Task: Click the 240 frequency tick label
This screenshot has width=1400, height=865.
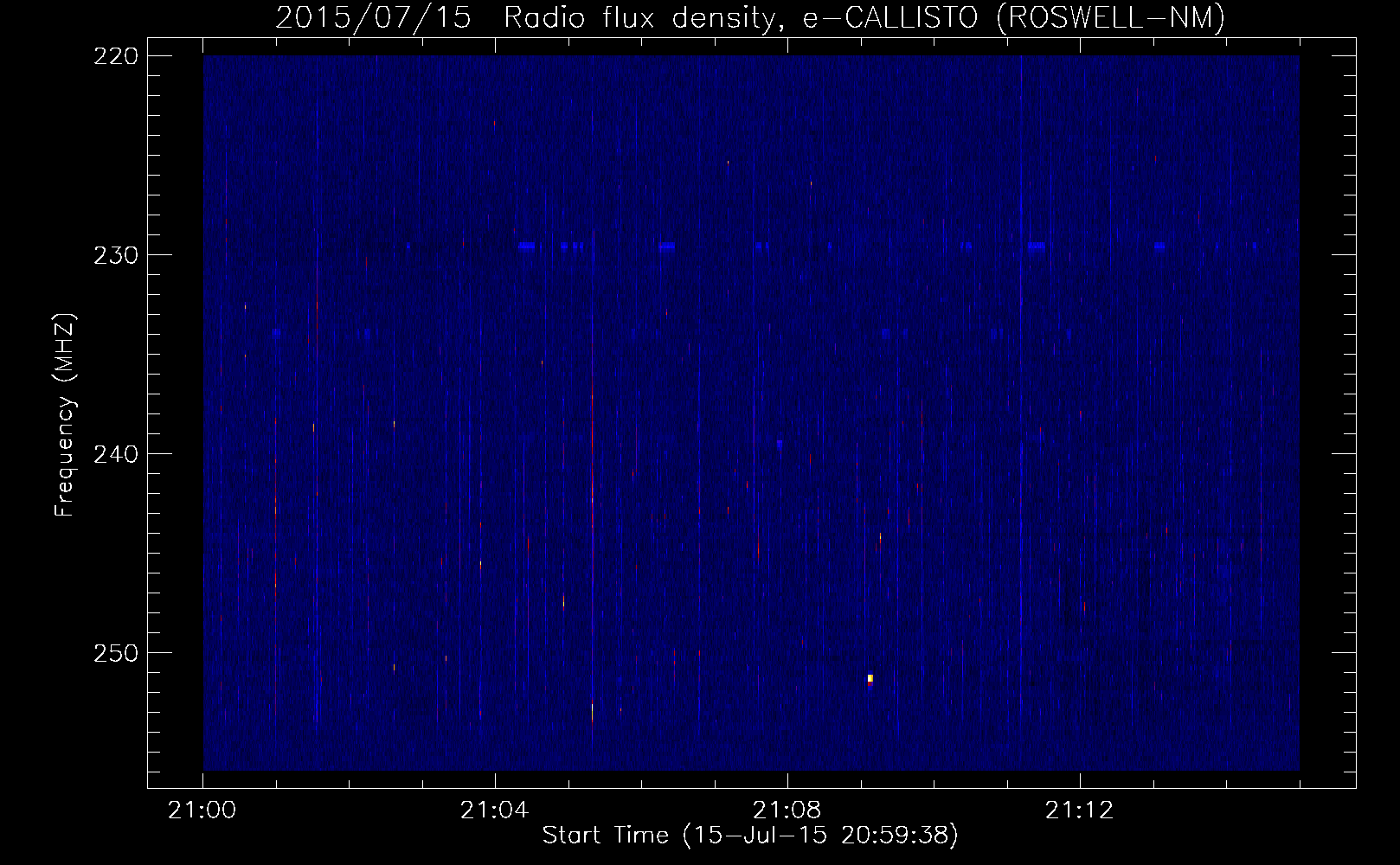Action: (x=115, y=454)
